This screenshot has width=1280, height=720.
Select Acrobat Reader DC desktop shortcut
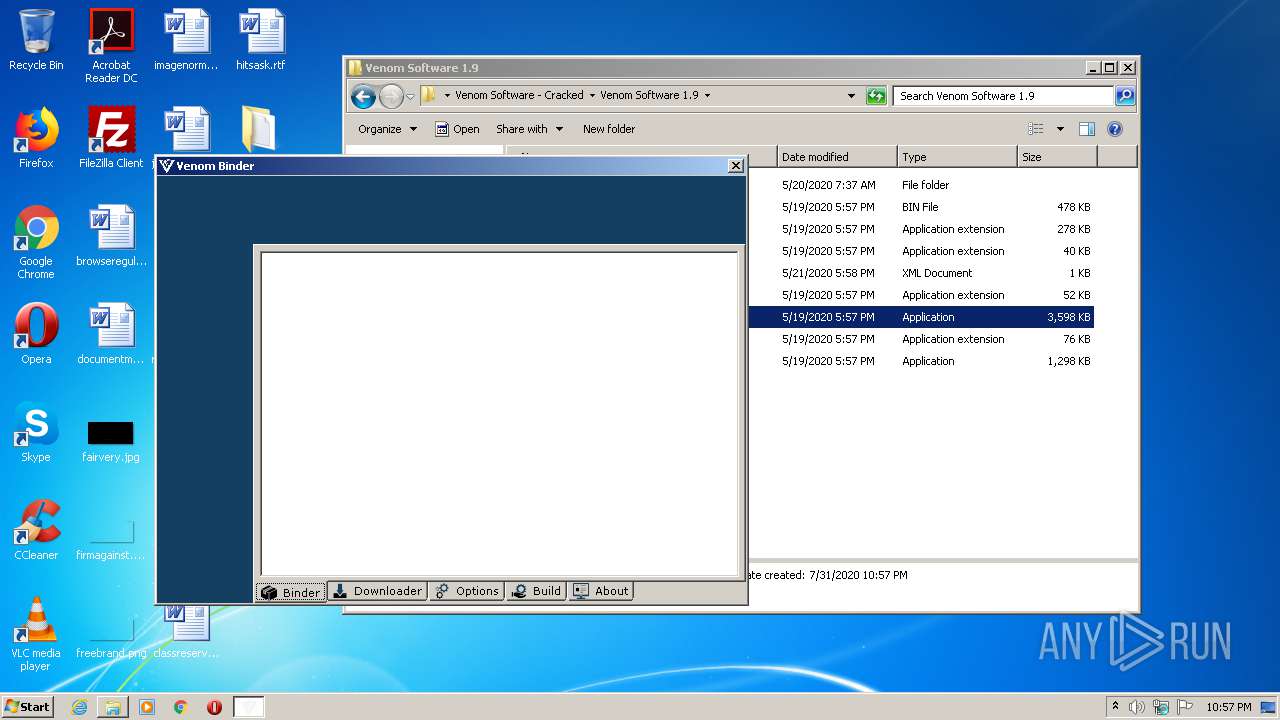[111, 46]
